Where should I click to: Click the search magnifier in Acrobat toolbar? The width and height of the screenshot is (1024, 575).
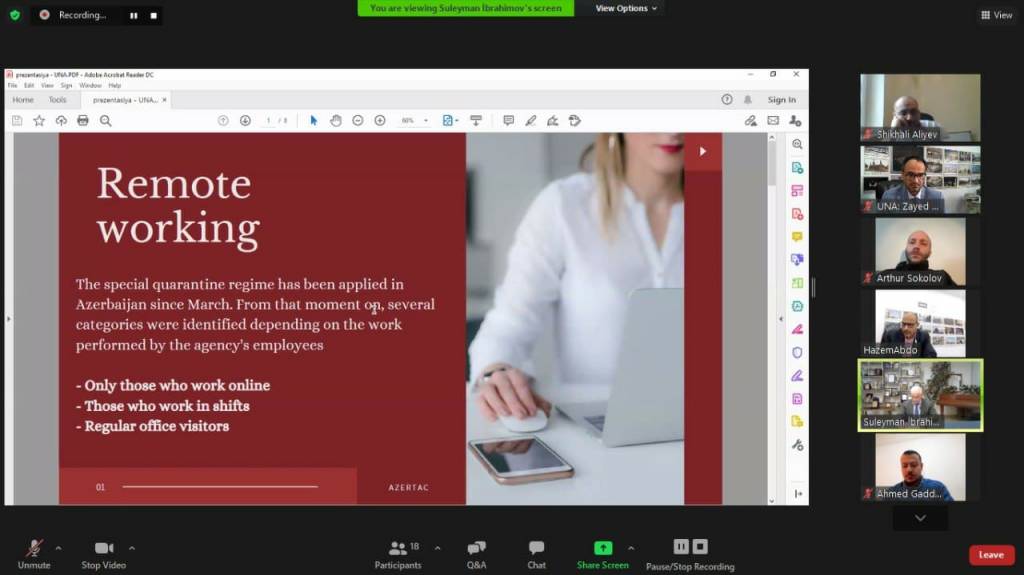pos(105,120)
